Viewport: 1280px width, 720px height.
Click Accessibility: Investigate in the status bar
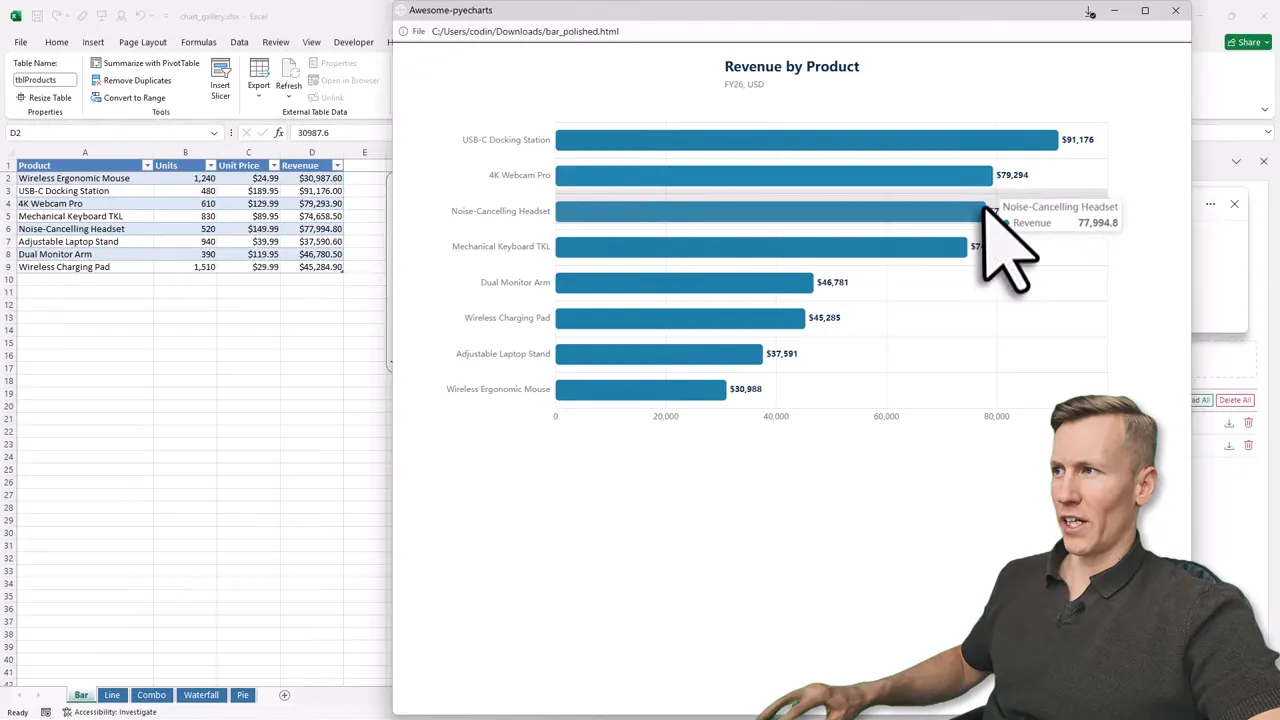[x=110, y=712]
